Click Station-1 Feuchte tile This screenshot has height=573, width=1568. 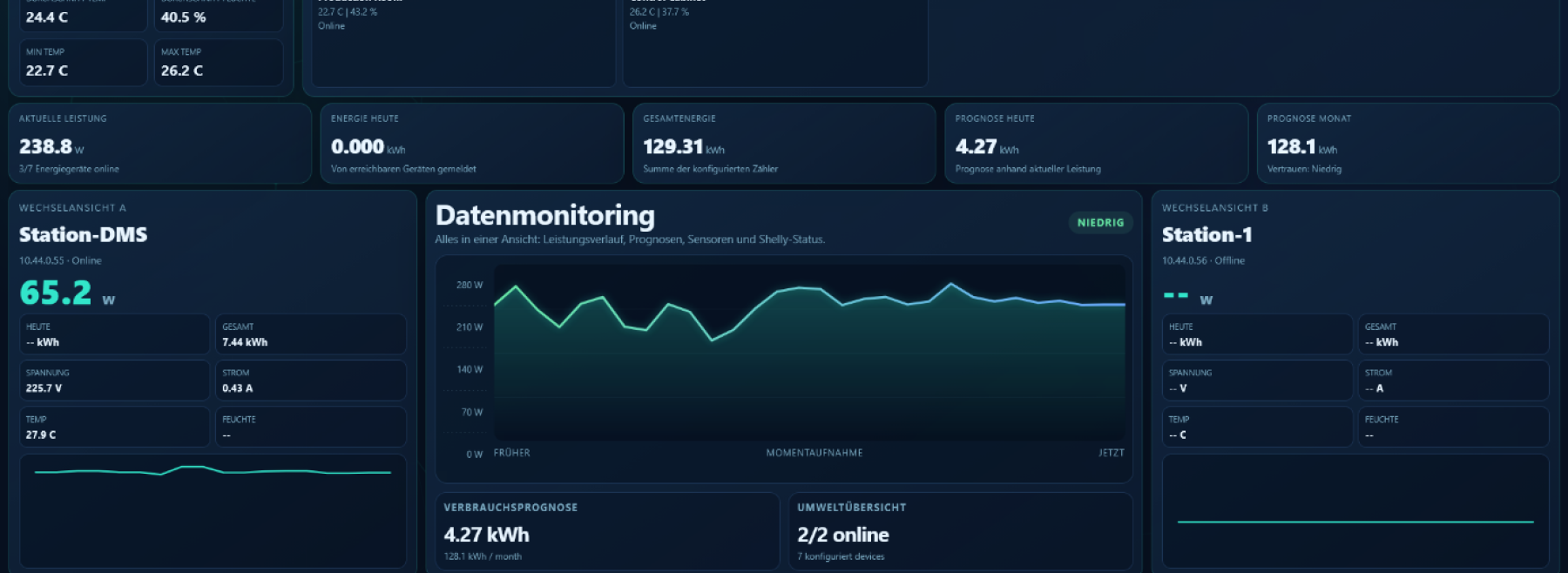coord(1454,427)
